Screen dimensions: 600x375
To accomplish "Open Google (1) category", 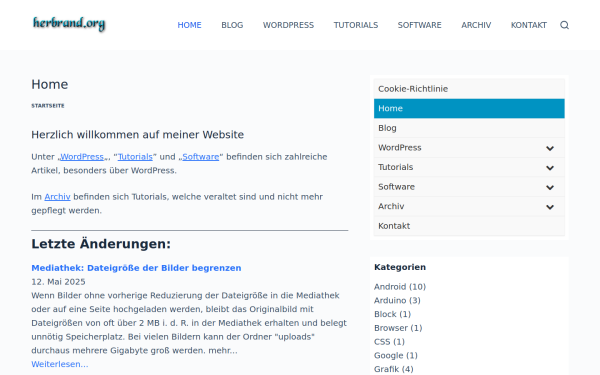I will 396,355.
